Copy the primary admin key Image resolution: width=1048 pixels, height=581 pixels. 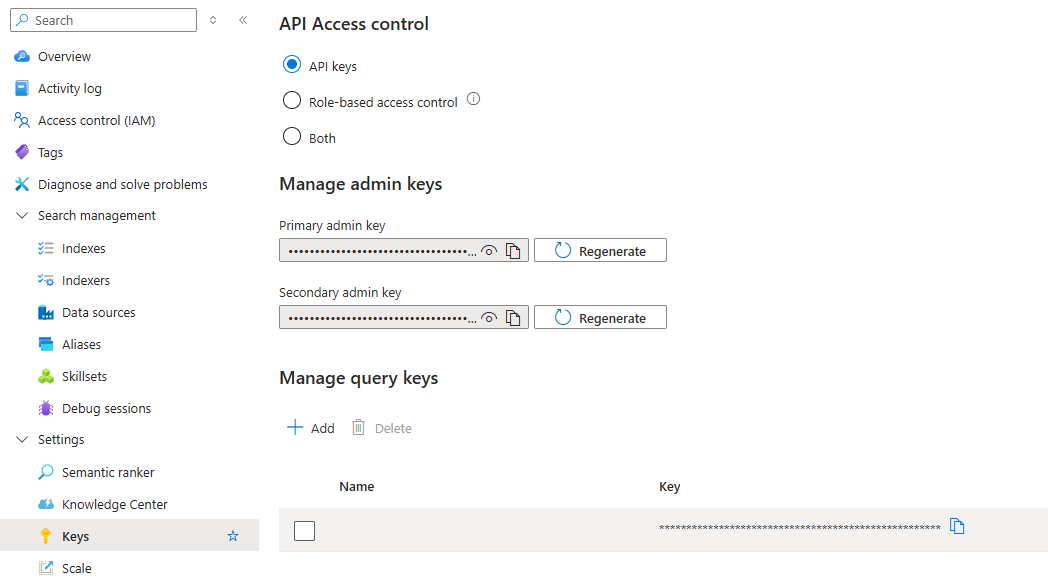pos(513,251)
